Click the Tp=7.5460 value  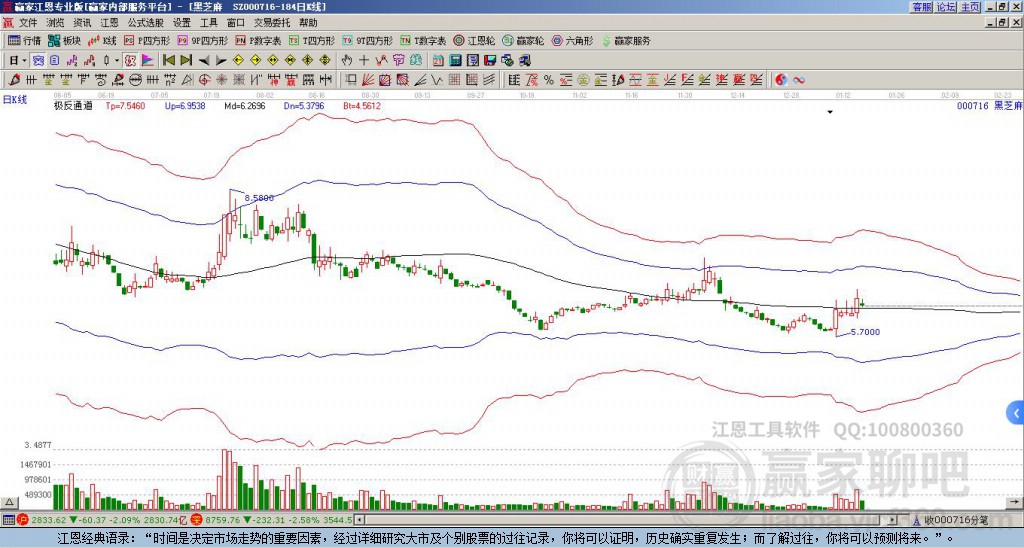point(125,105)
